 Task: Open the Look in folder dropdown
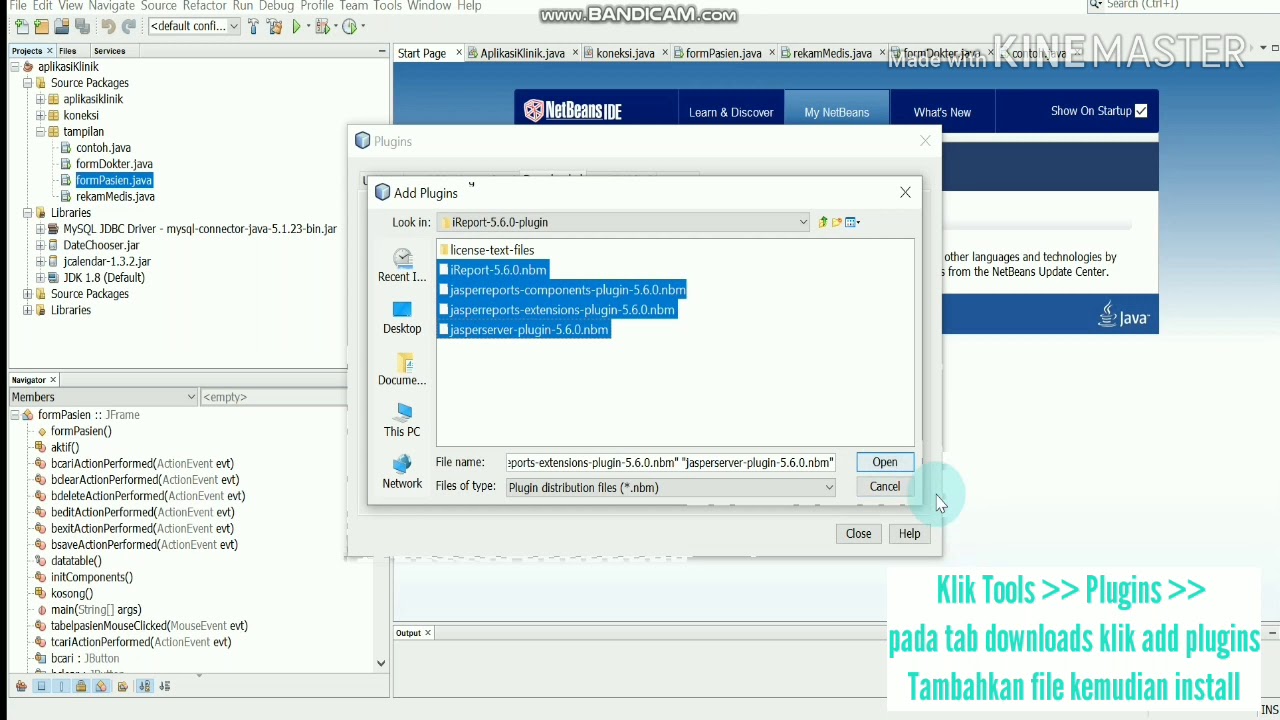[803, 222]
